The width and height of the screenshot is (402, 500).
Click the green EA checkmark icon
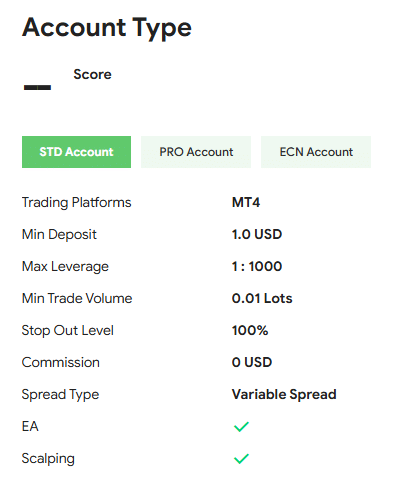tap(241, 426)
